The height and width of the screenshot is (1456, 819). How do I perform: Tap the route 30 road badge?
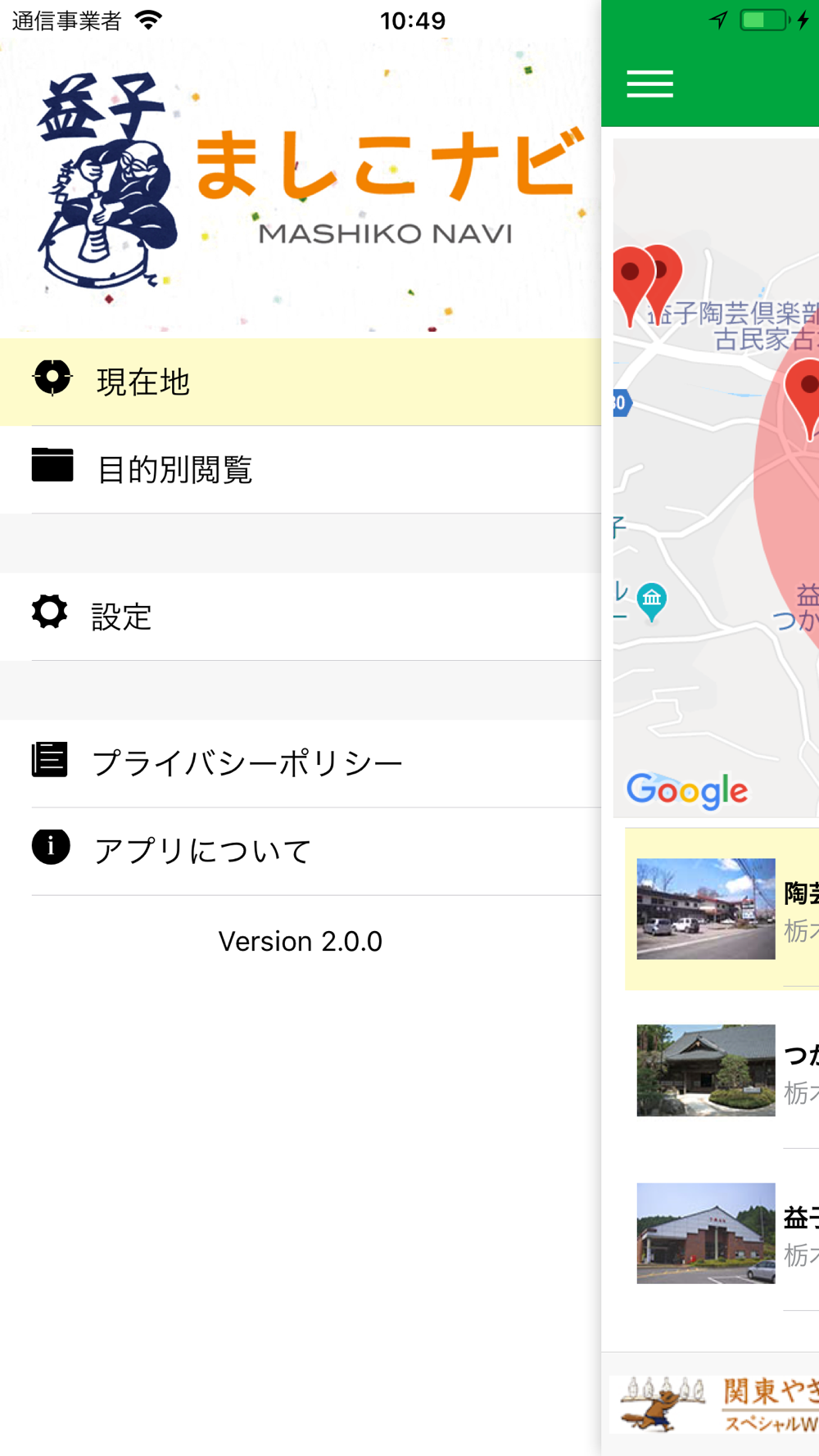622,402
